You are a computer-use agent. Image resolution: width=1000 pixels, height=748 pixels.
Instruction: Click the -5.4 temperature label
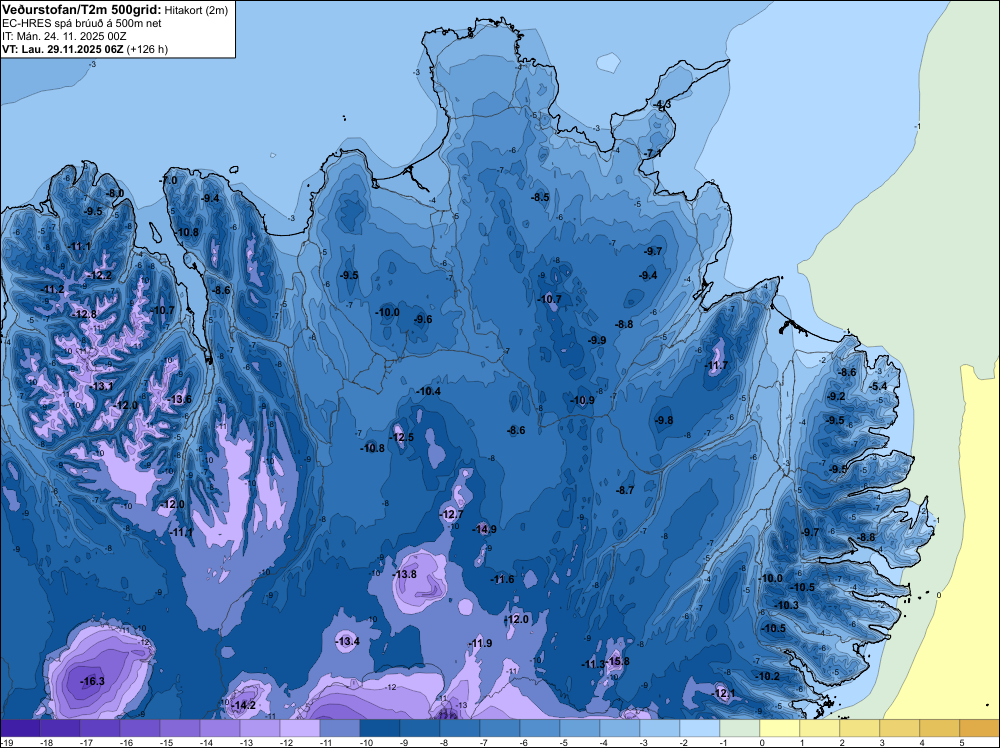[x=878, y=386]
